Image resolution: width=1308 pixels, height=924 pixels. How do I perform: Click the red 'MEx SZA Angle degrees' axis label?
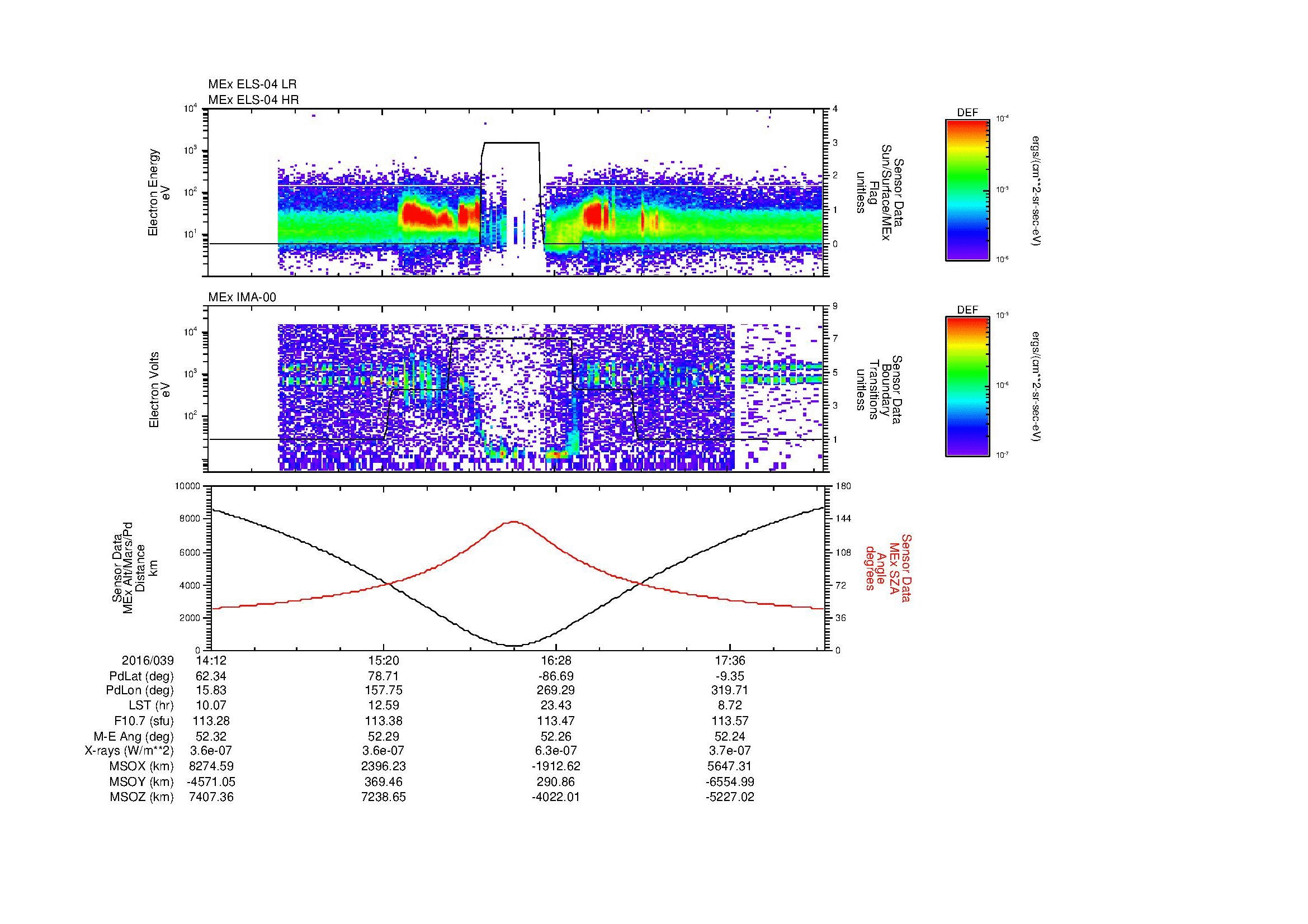887,567
